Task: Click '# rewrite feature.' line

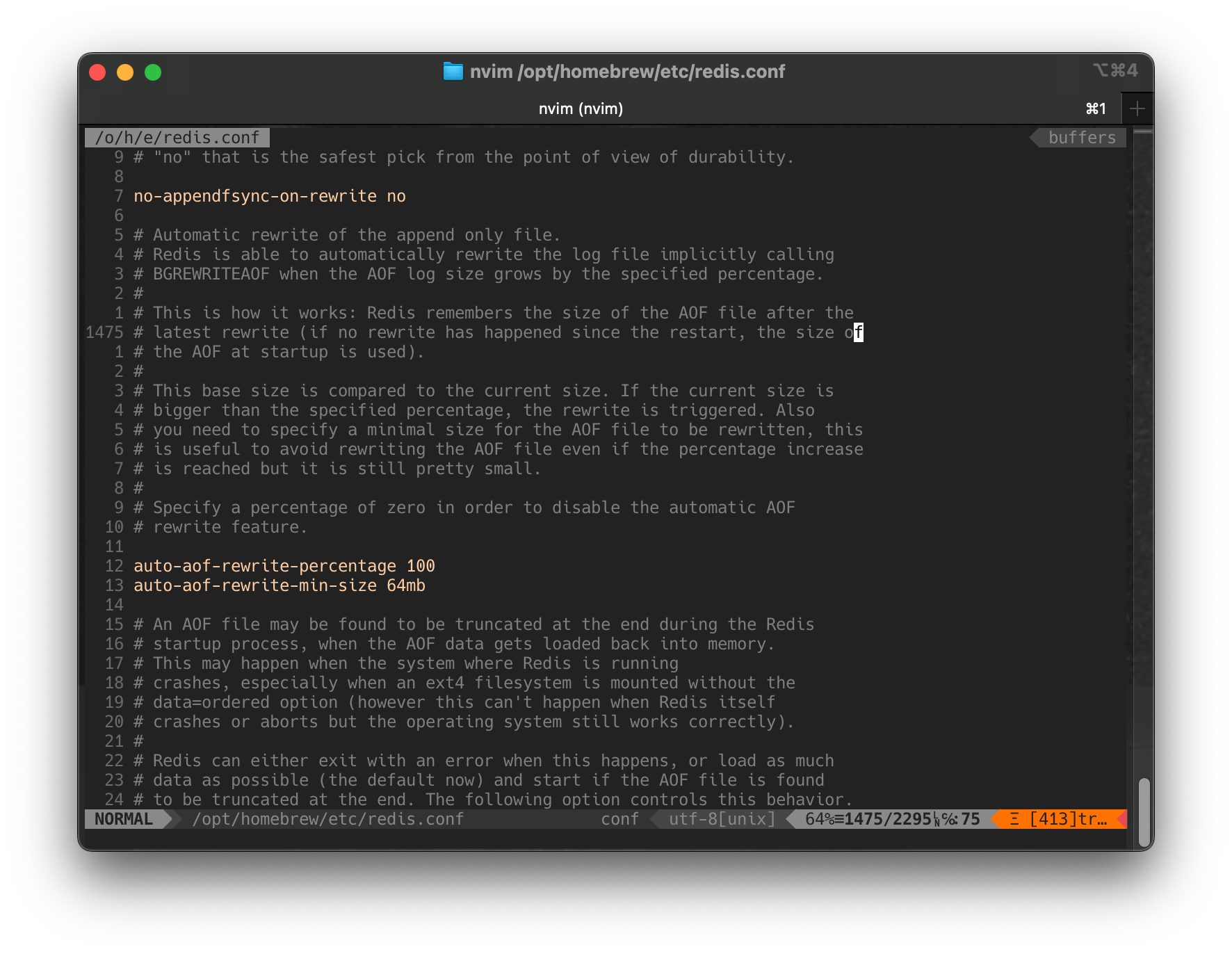Action: (x=220, y=527)
